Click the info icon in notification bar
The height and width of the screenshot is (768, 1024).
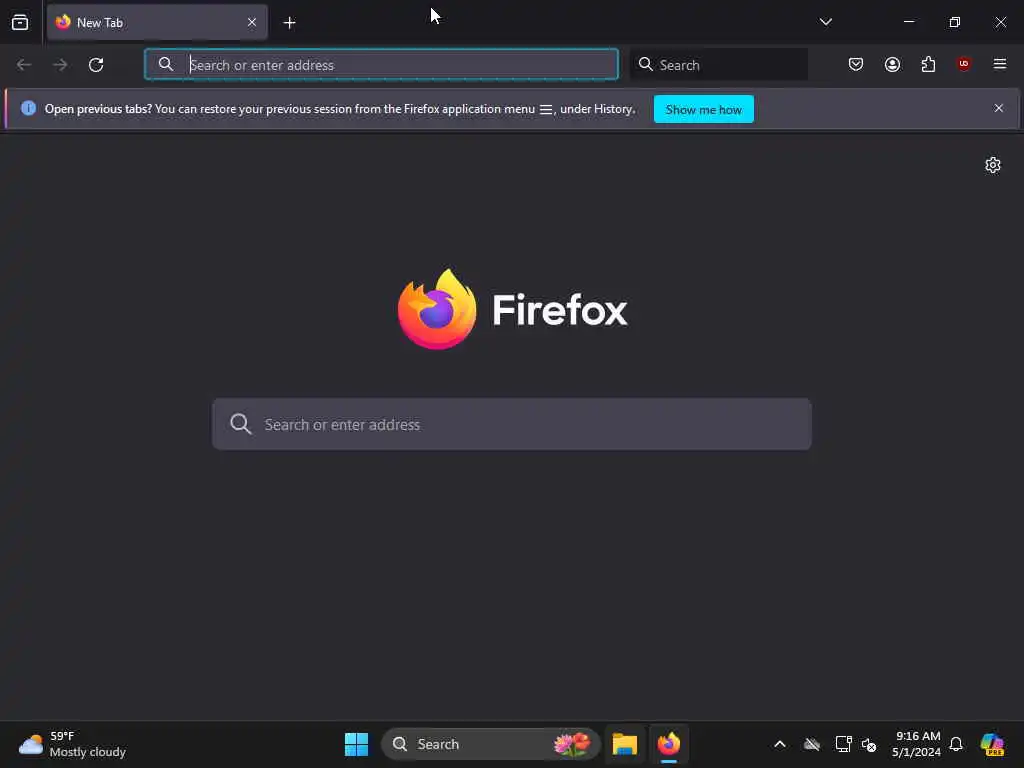pos(28,108)
